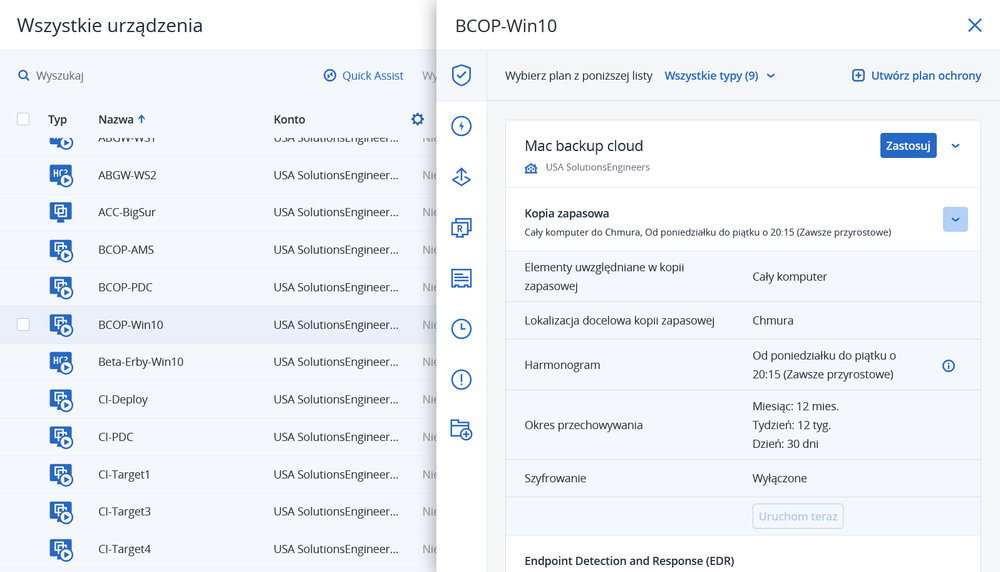
Task: Click the USA SolutionsEngineers tenant icon
Action: point(531,168)
